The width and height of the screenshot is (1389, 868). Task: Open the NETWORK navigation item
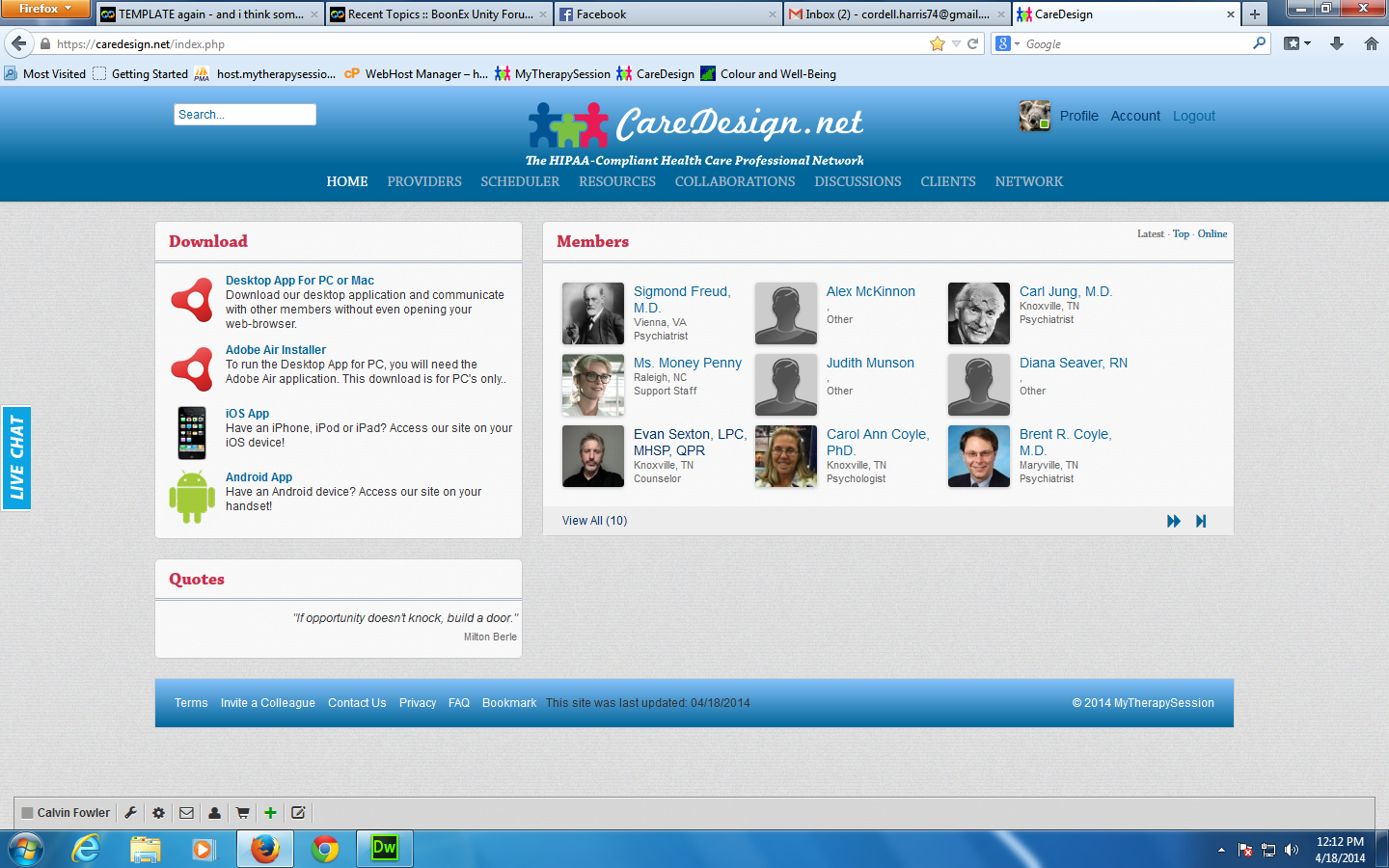[1029, 181]
